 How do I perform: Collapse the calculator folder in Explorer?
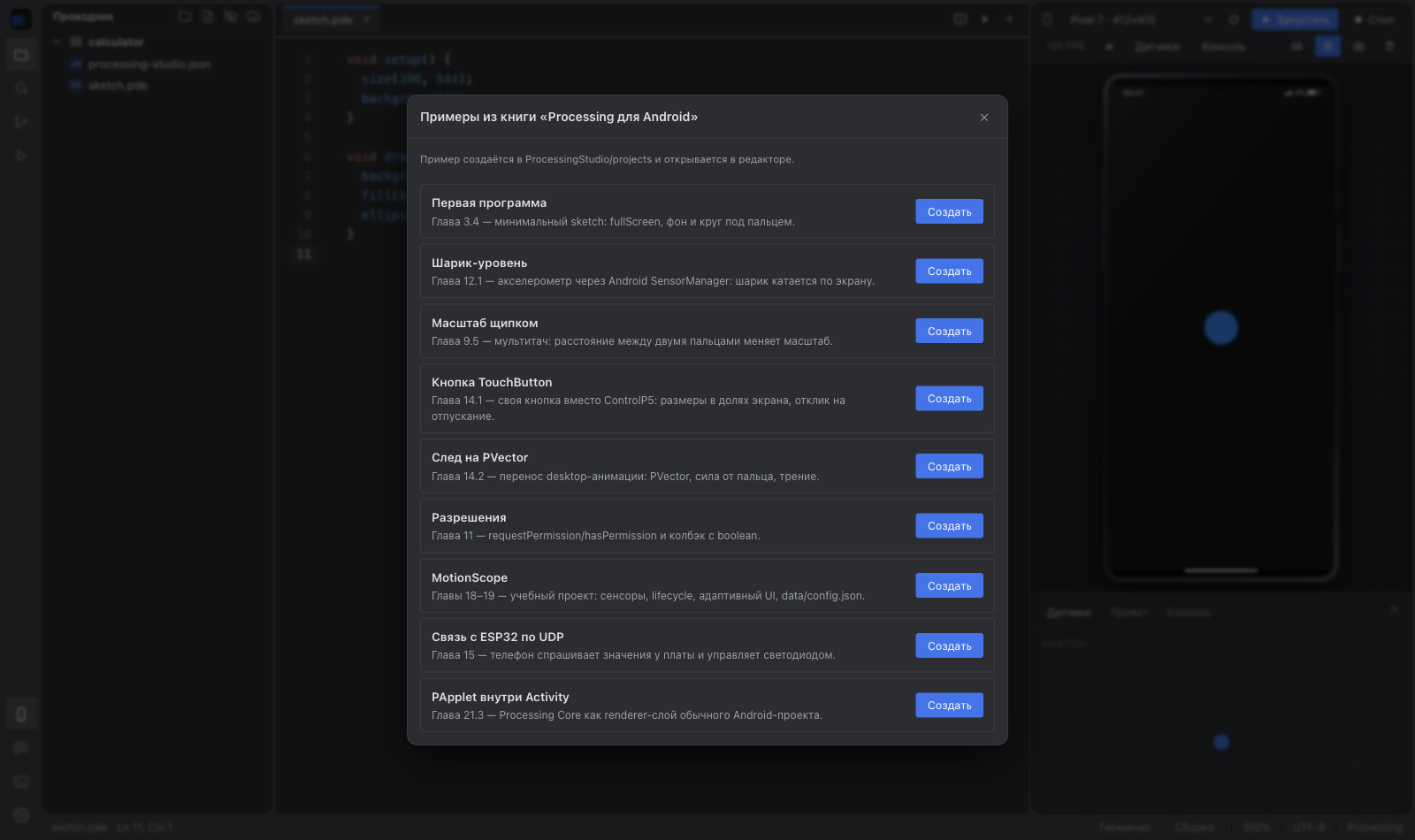(x=57, y=42)
